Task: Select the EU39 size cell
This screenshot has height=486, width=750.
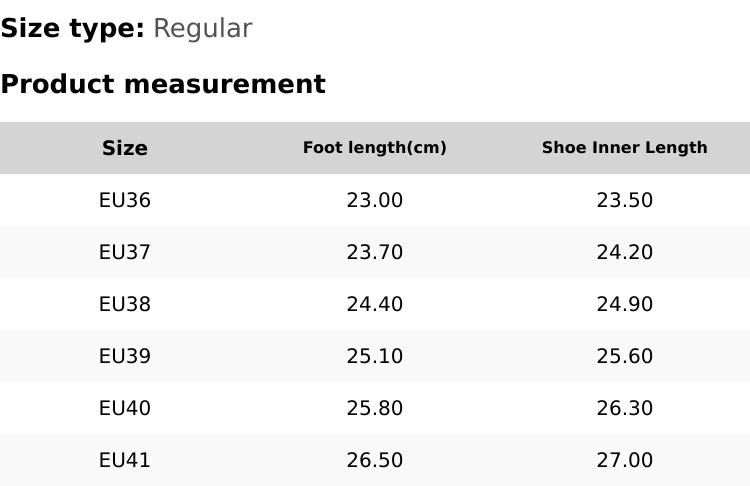Action: (125, 356)
